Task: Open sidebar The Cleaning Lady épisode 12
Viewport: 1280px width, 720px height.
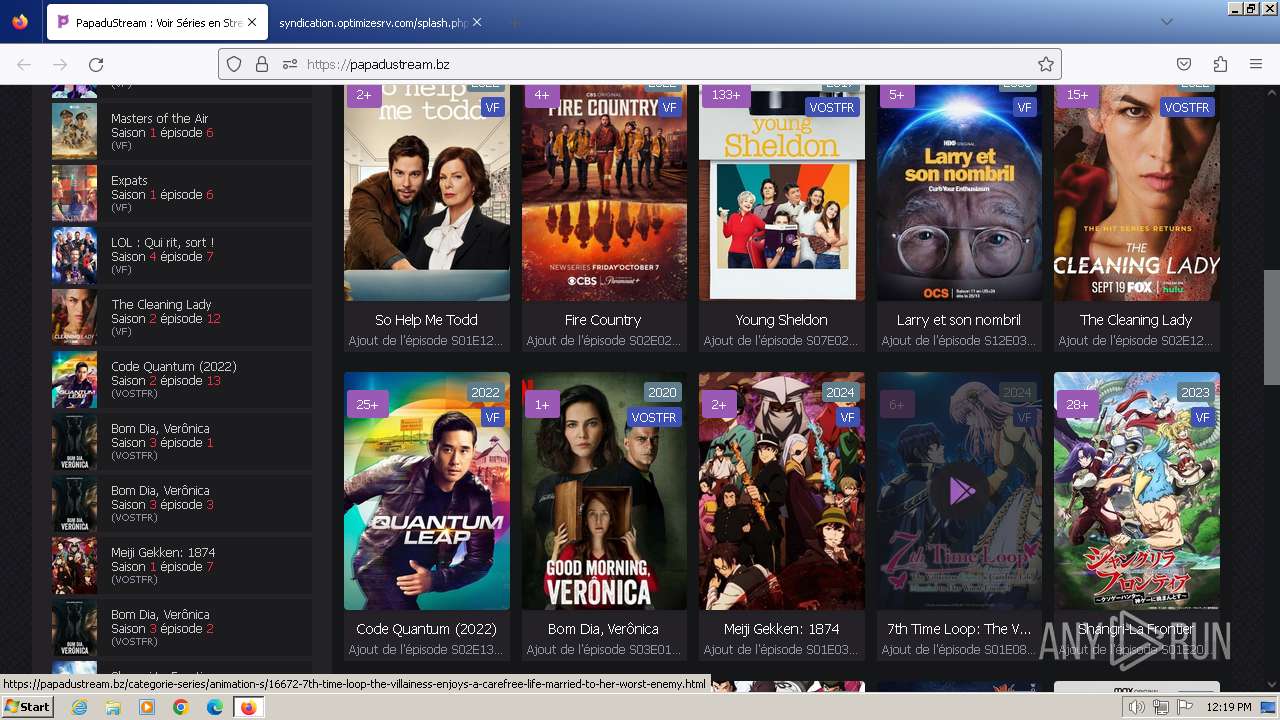Action: click(x=182, y=318)
